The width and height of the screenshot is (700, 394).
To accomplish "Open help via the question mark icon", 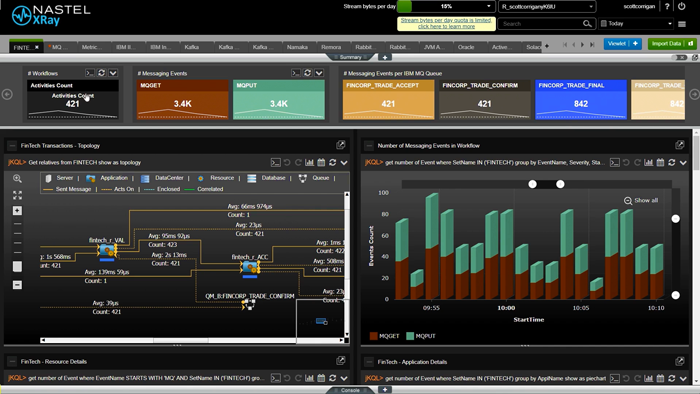I will 667,6.
